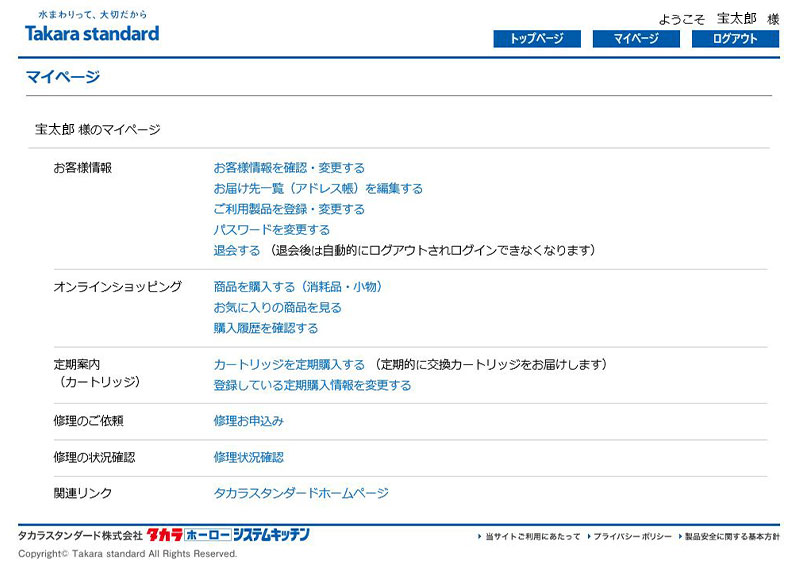Screen dimensions: 800x570
Task: Click 宝太郎 様のマイページ text
Action: click(x=97, y=130)
